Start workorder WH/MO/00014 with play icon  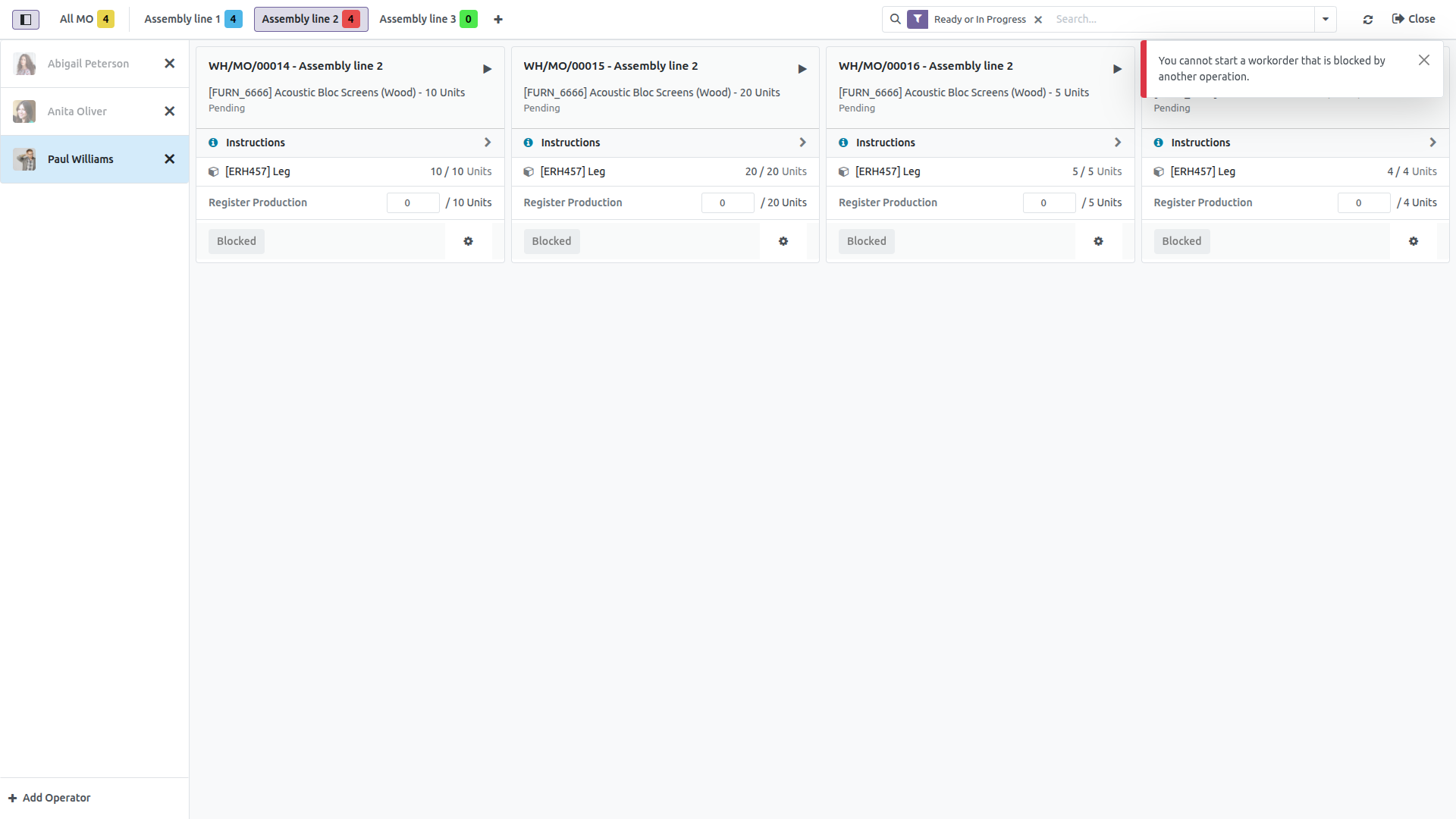click(x=487, y=69)
